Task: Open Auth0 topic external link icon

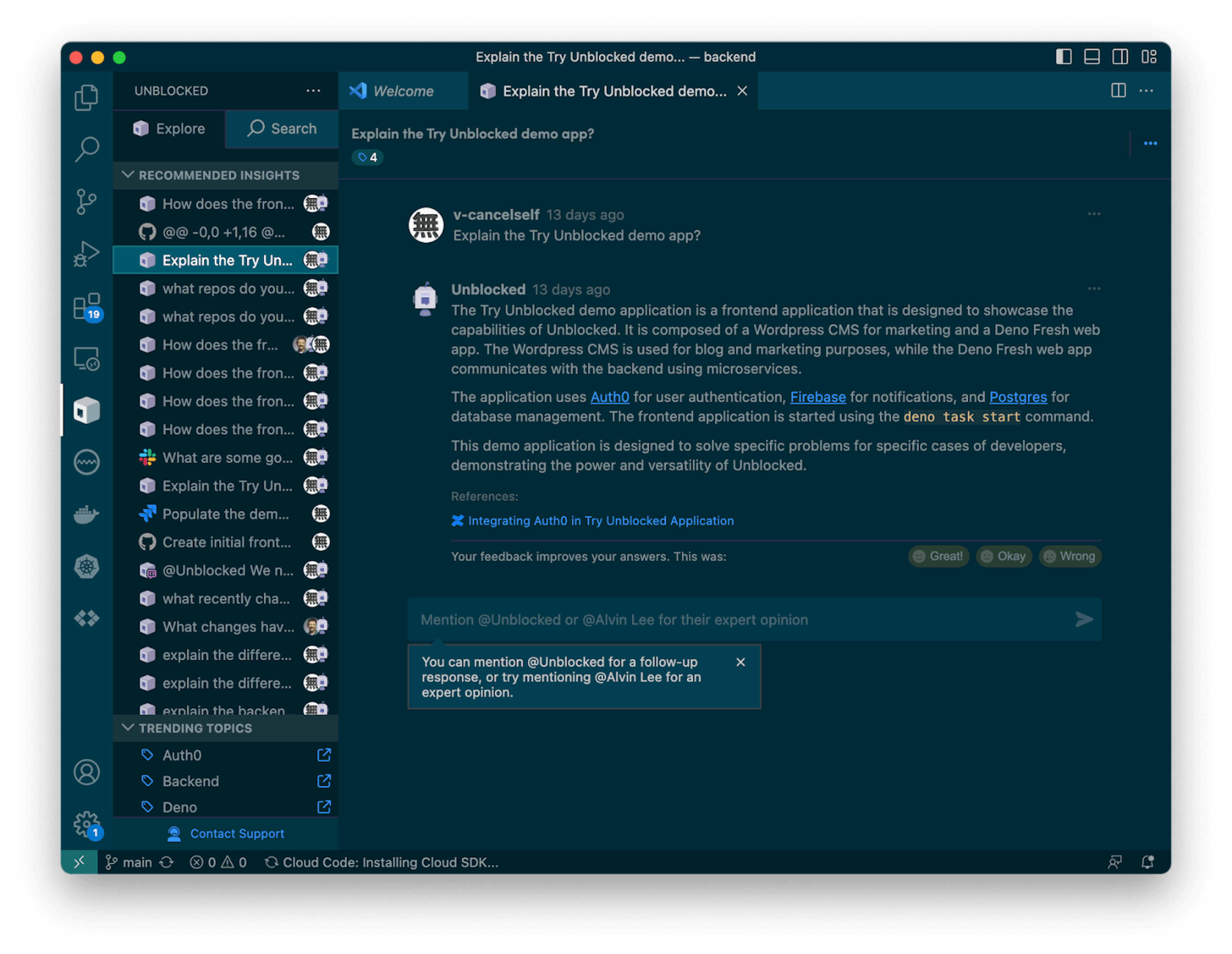Action: click(324, 755)
